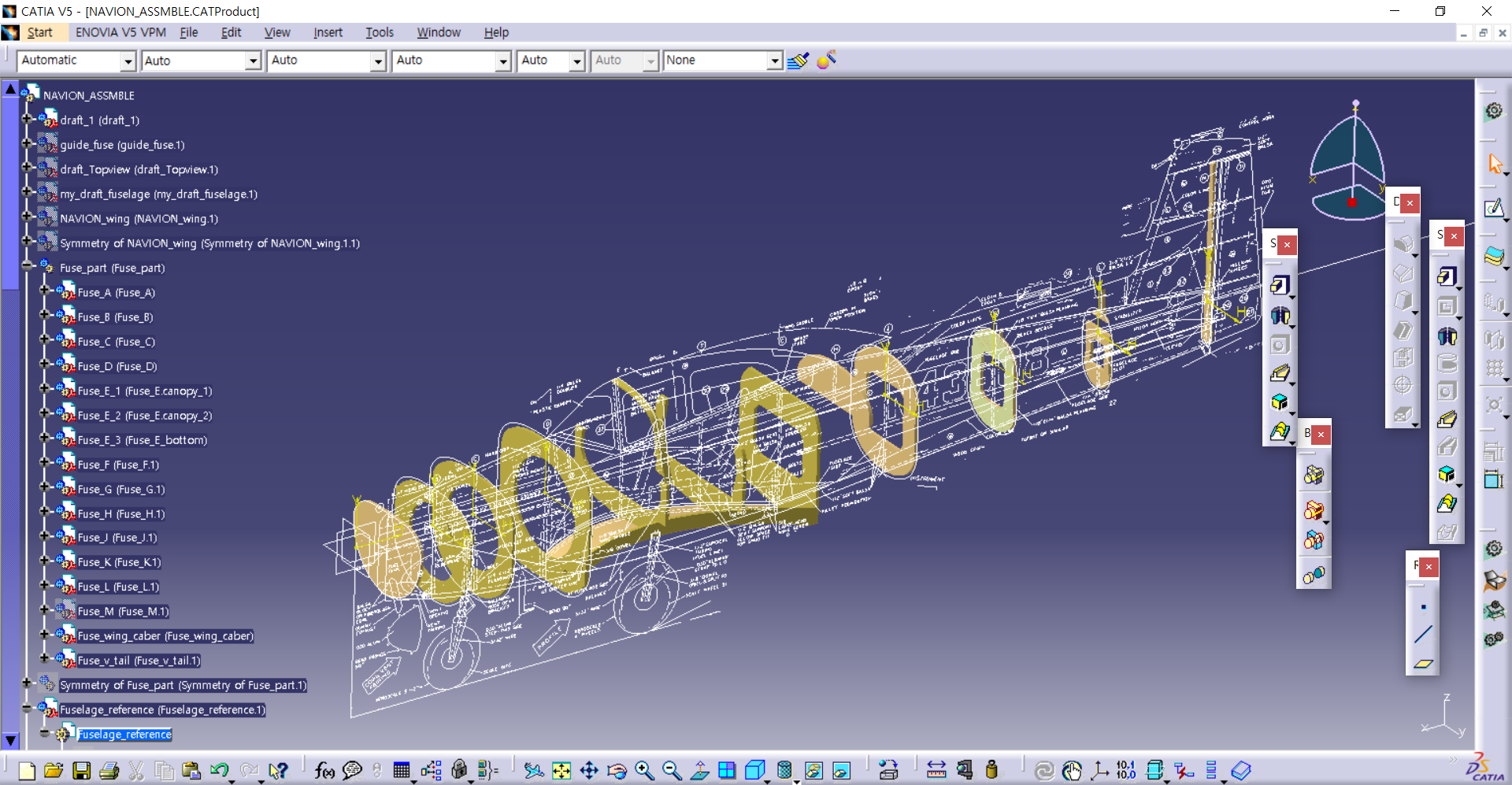1512x785 pixels.
Task: Open the Formula f(x) tool
Action: pos(324,771)
